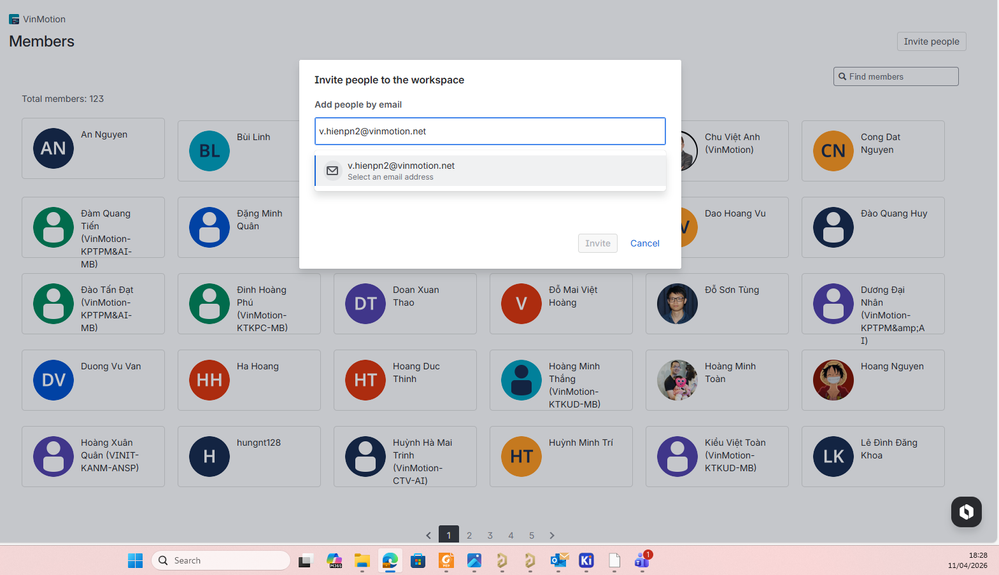The image size is (999, 575).
Task: Open Dao Hoang Vu member card
Action: pos(735,227)
